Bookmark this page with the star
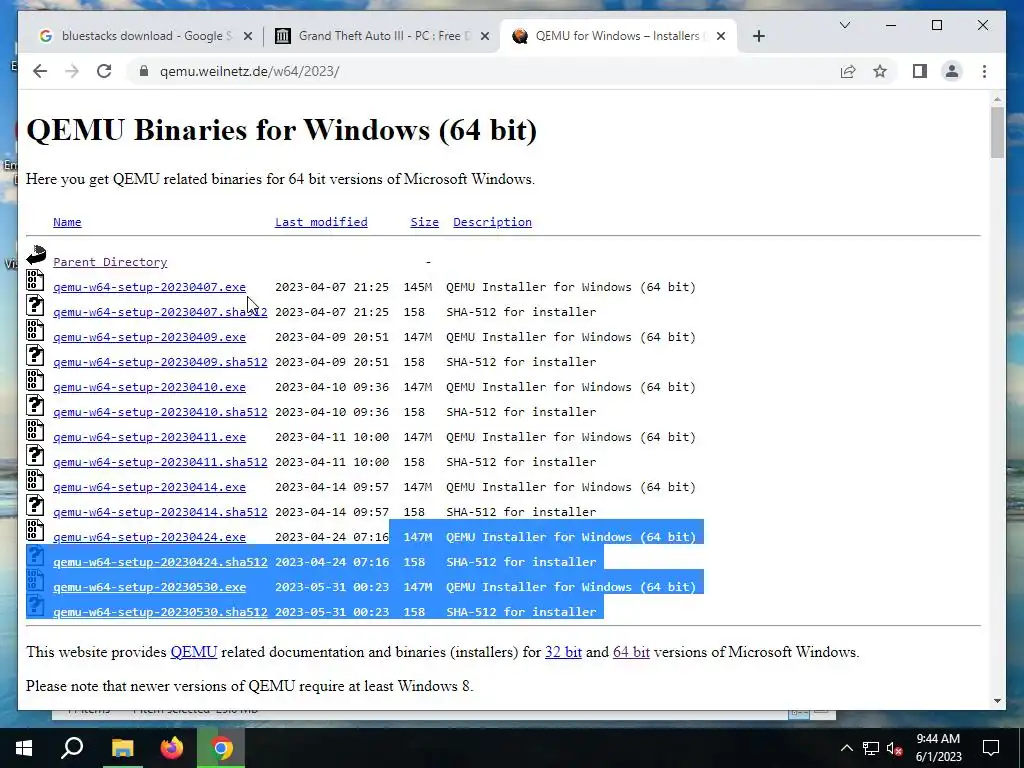 click(880, 71)
